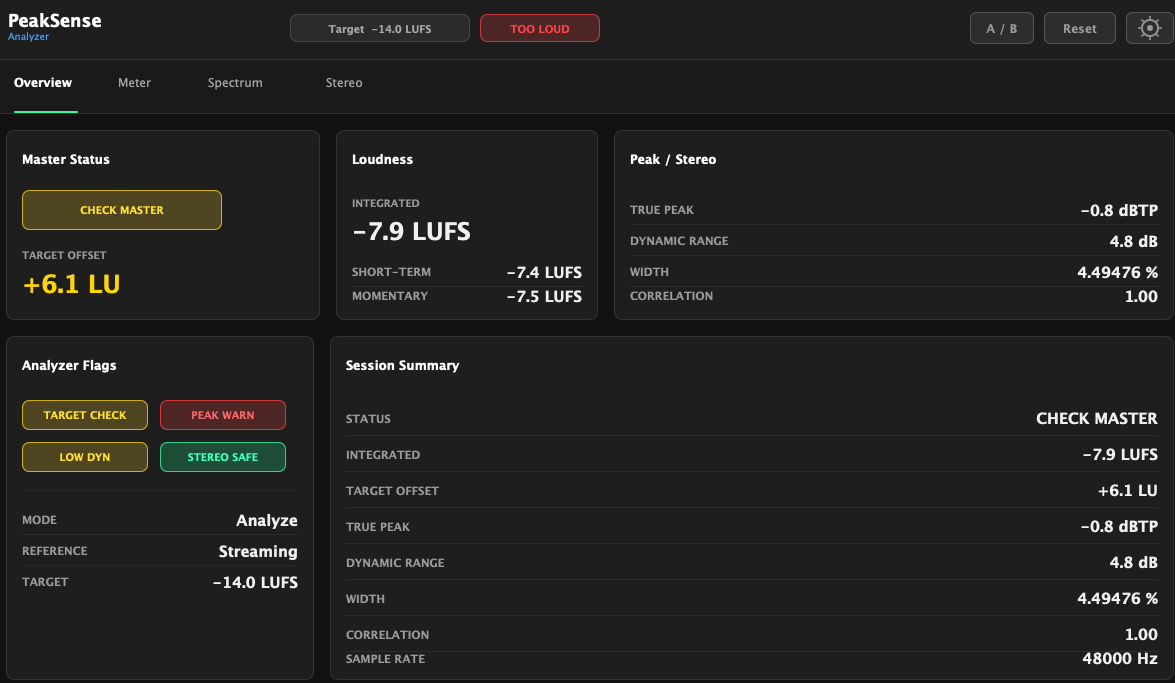Click the CHECK MASTER status button

pos(121,210)
